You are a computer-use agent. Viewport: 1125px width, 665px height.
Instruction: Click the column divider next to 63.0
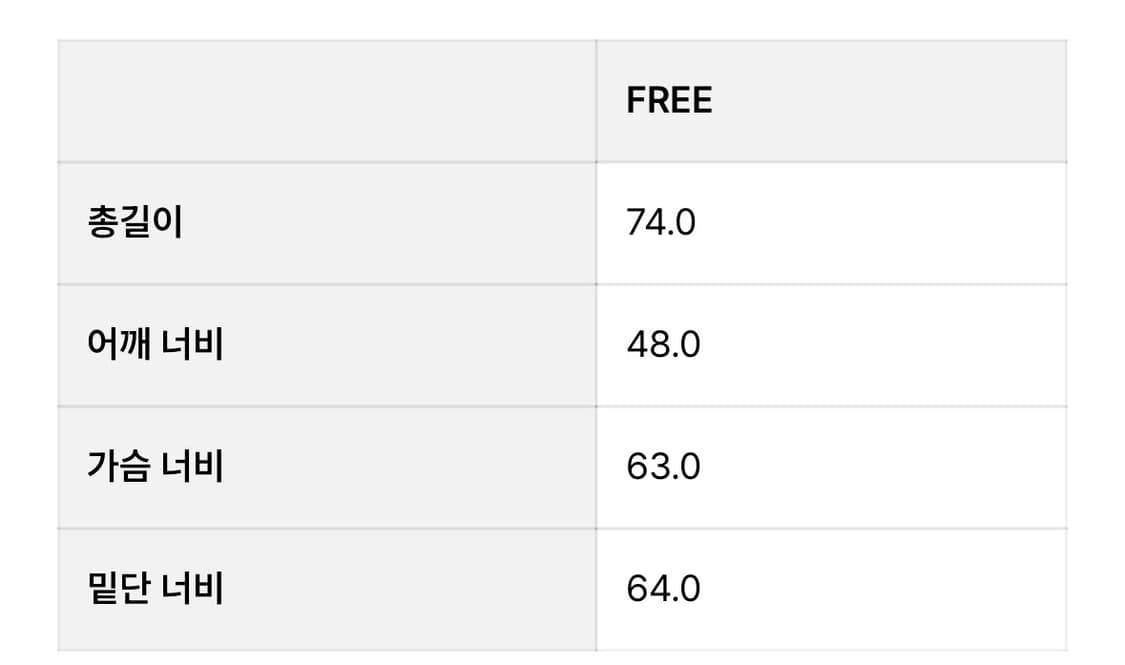(x=596, y=467)
